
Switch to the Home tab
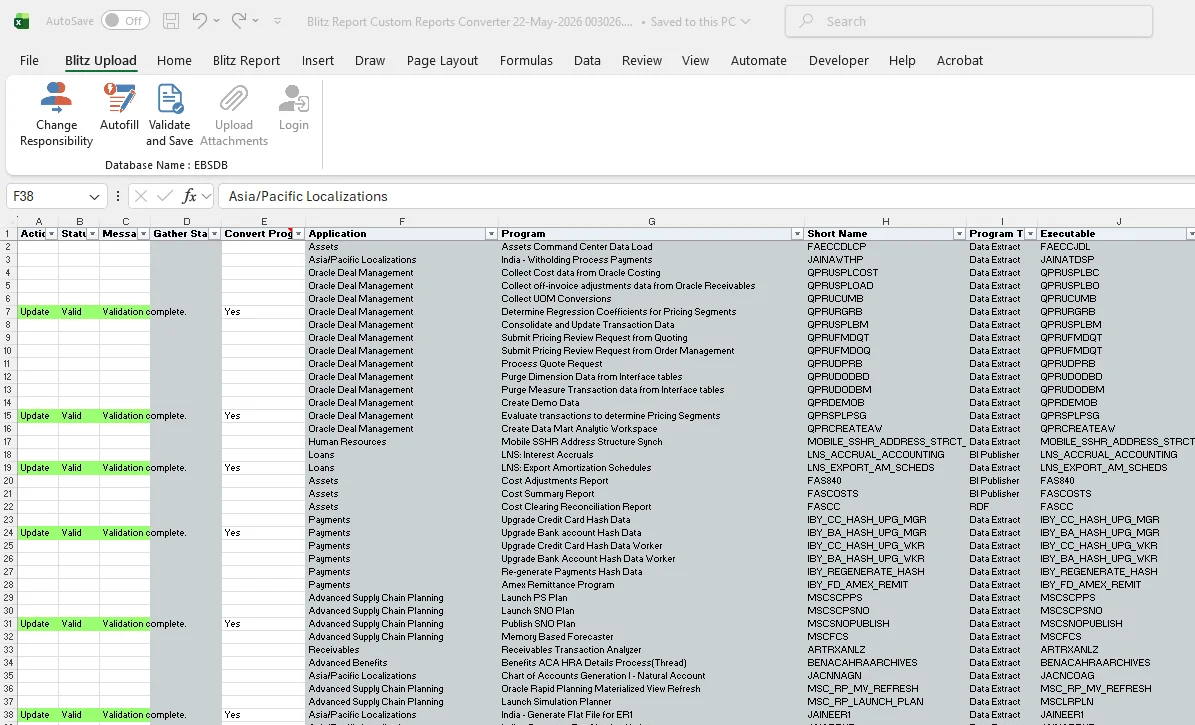click(174, 60)
